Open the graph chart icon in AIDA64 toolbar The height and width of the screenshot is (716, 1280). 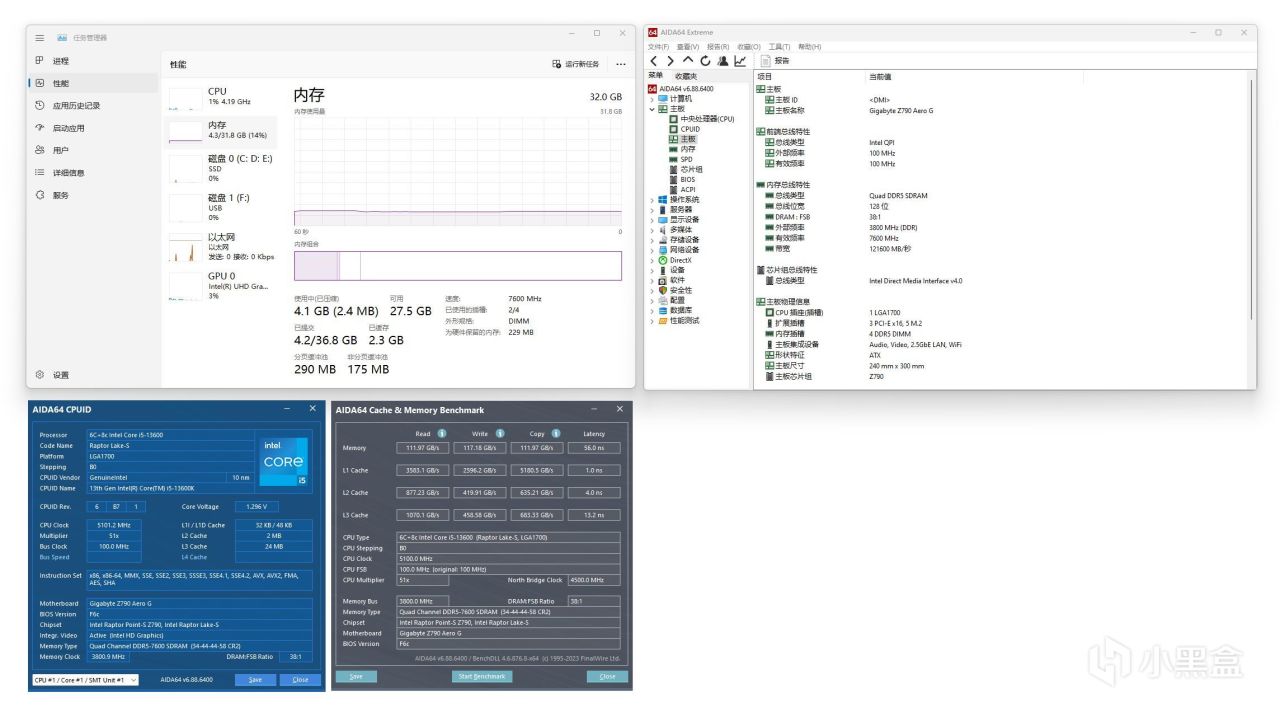tap(740, 61)
